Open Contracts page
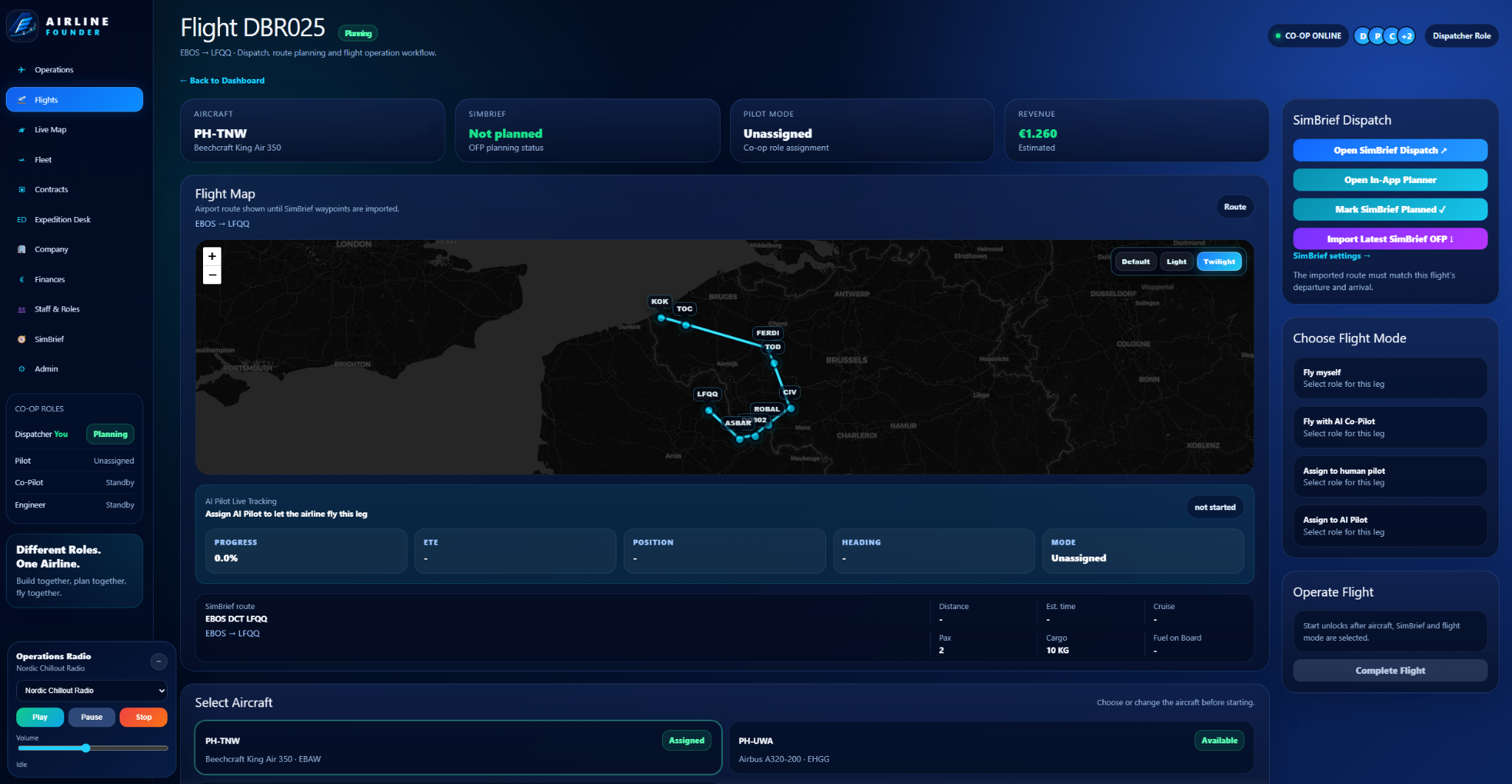Screen dimensions: 1512x784 [x=75, y=190]
